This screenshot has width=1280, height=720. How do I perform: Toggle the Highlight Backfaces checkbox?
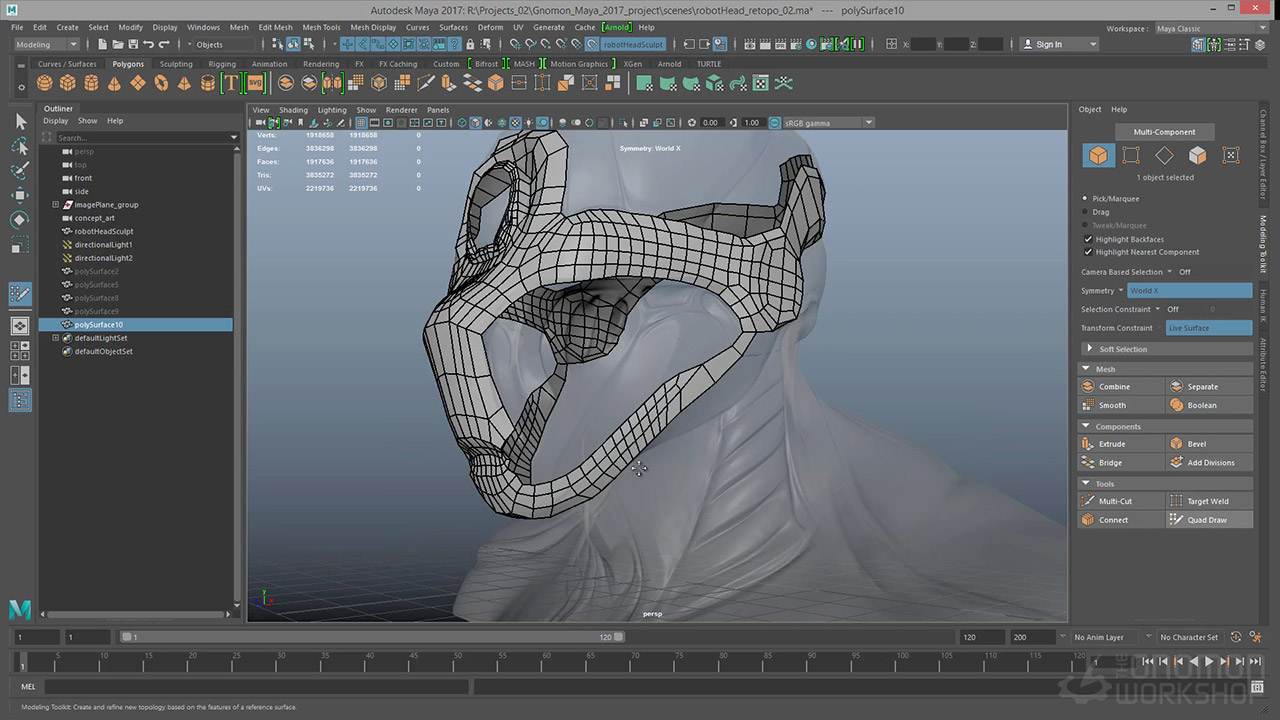pyautogui.click(x=1088, y=239)
